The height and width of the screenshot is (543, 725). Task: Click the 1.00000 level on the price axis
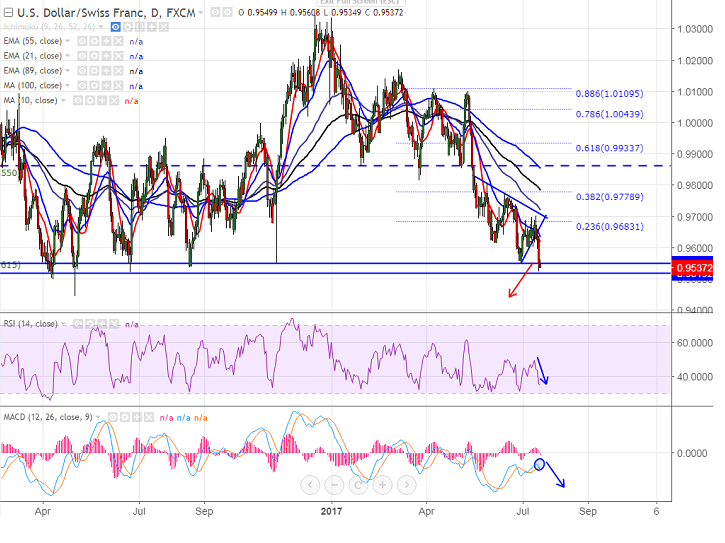695,123
